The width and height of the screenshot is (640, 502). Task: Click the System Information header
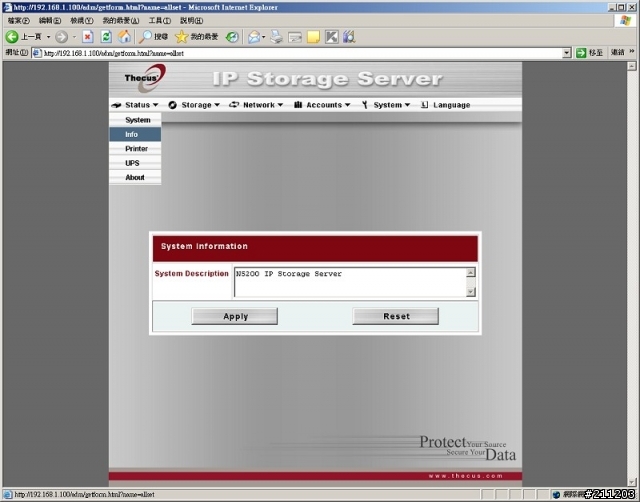[x=204, y=246]
